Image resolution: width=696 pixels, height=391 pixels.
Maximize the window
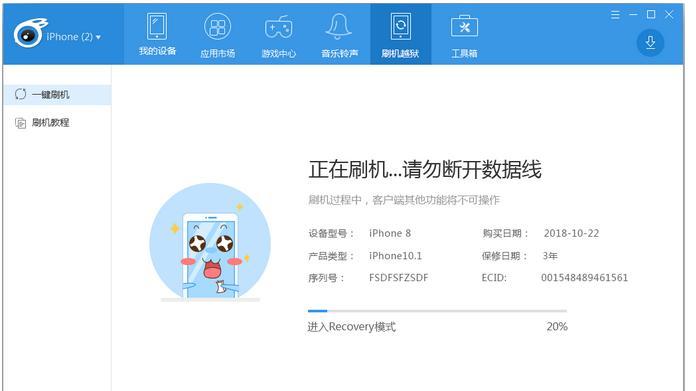click(651, 15)
